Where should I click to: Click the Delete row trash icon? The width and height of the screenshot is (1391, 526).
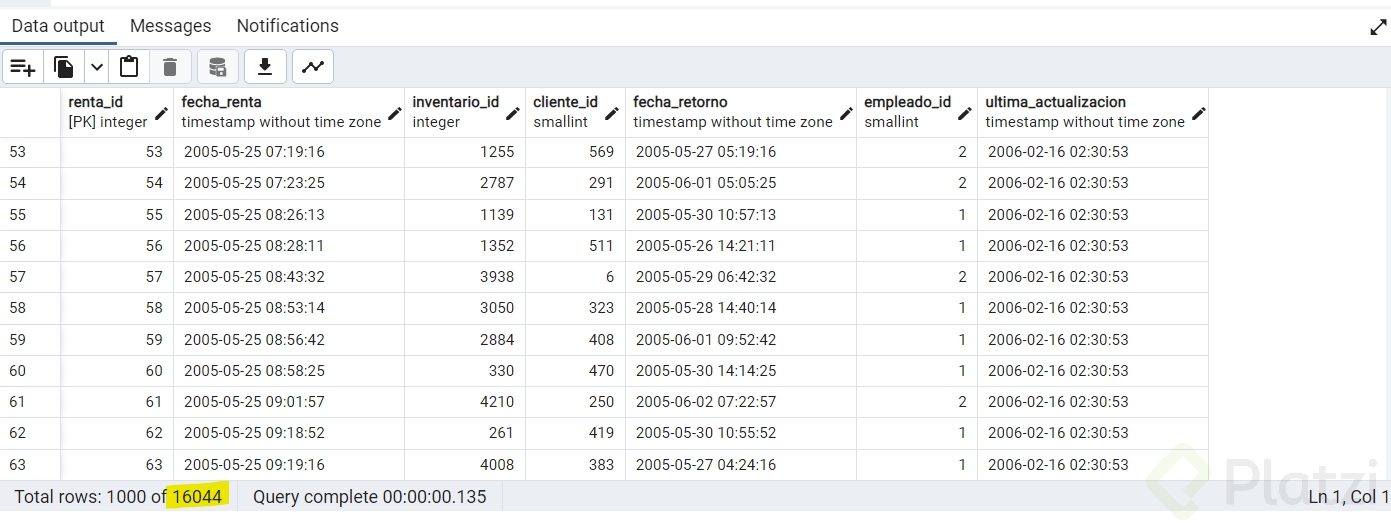point(170,67)
